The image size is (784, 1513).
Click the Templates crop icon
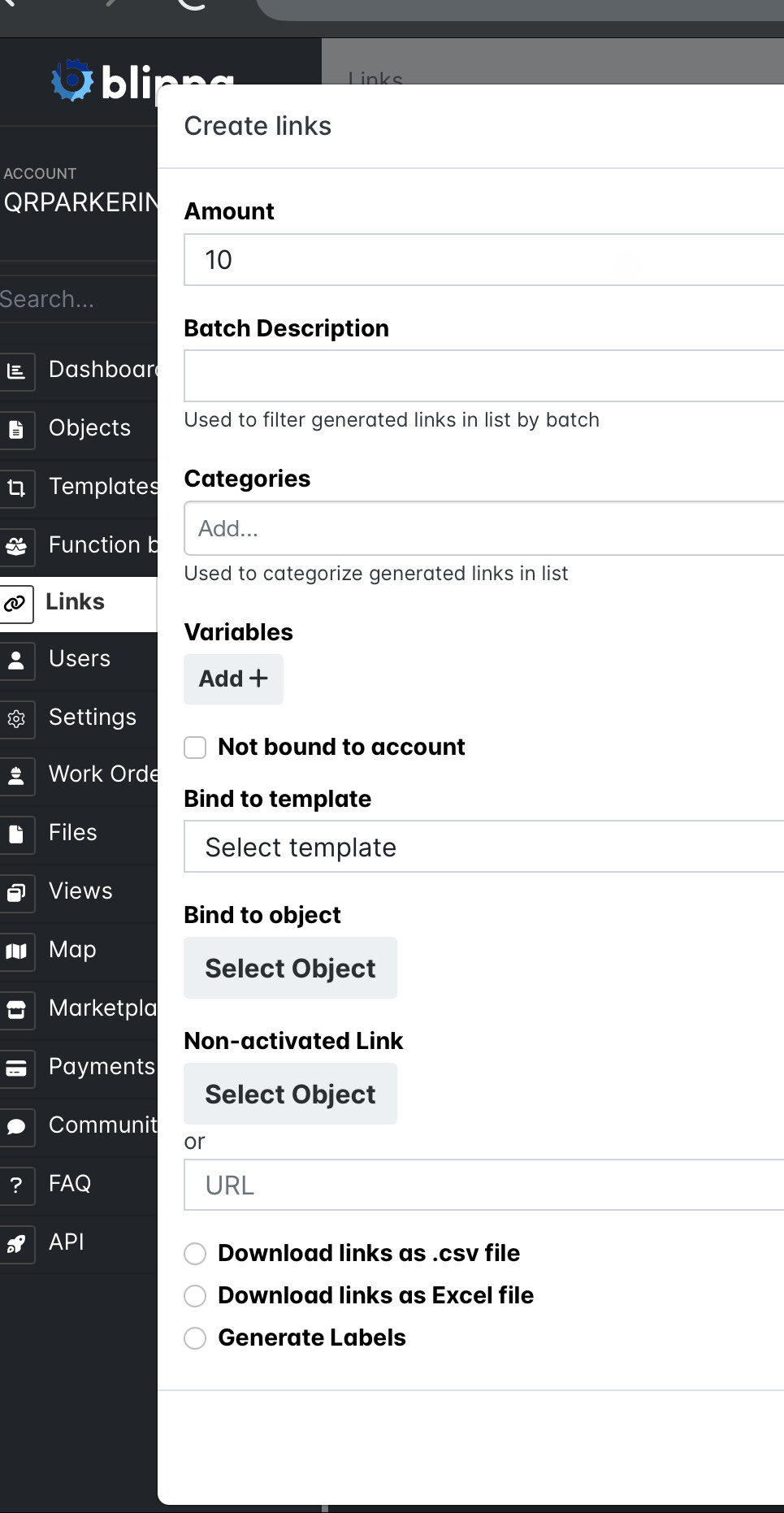pyautogui.click(x=16, y=488)
